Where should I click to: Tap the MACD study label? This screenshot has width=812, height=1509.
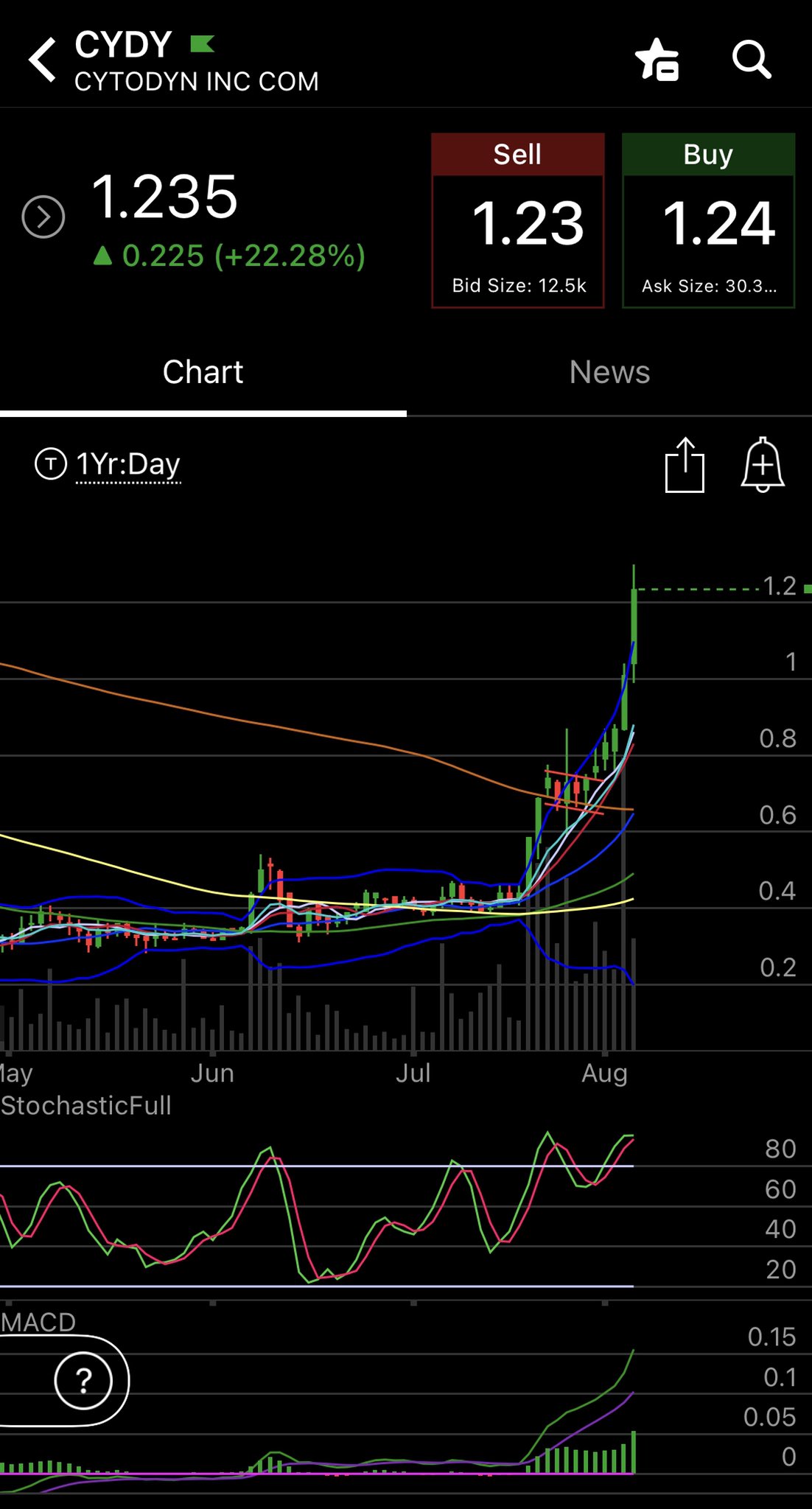pos(38,1322)
